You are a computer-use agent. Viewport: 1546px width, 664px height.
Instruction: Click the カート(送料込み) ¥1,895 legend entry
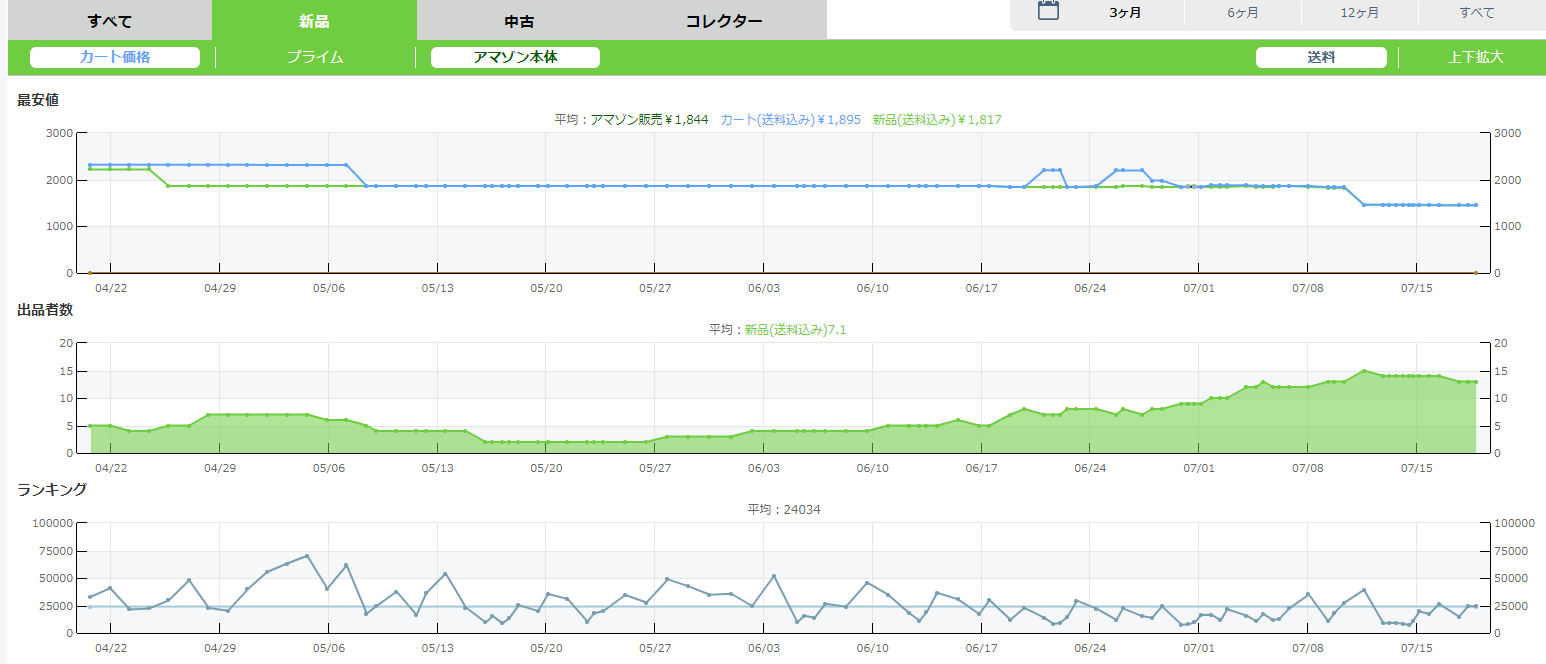point(790,120)
